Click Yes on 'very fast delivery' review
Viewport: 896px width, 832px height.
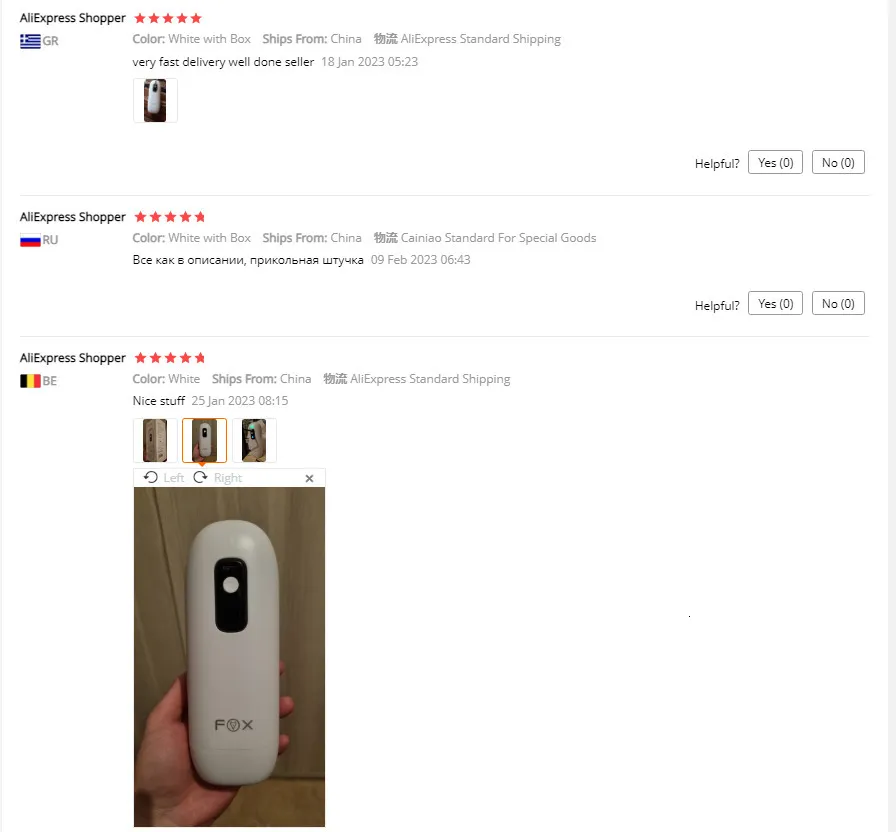pyautogui.click(x=775, y=162)
